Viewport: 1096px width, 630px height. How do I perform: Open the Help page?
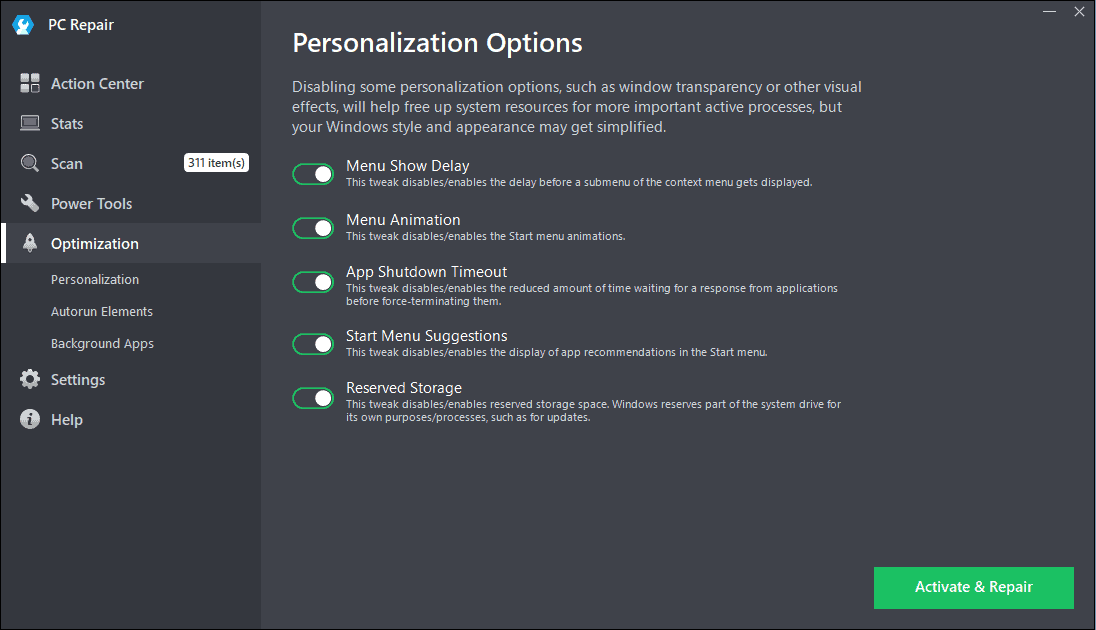coord(131,420)
